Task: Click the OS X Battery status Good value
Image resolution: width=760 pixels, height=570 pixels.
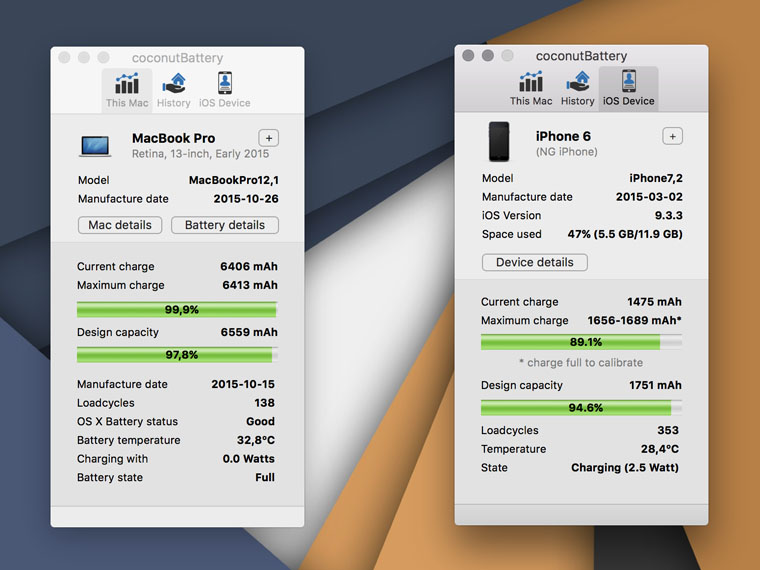Action: click(x=260, y=421)
